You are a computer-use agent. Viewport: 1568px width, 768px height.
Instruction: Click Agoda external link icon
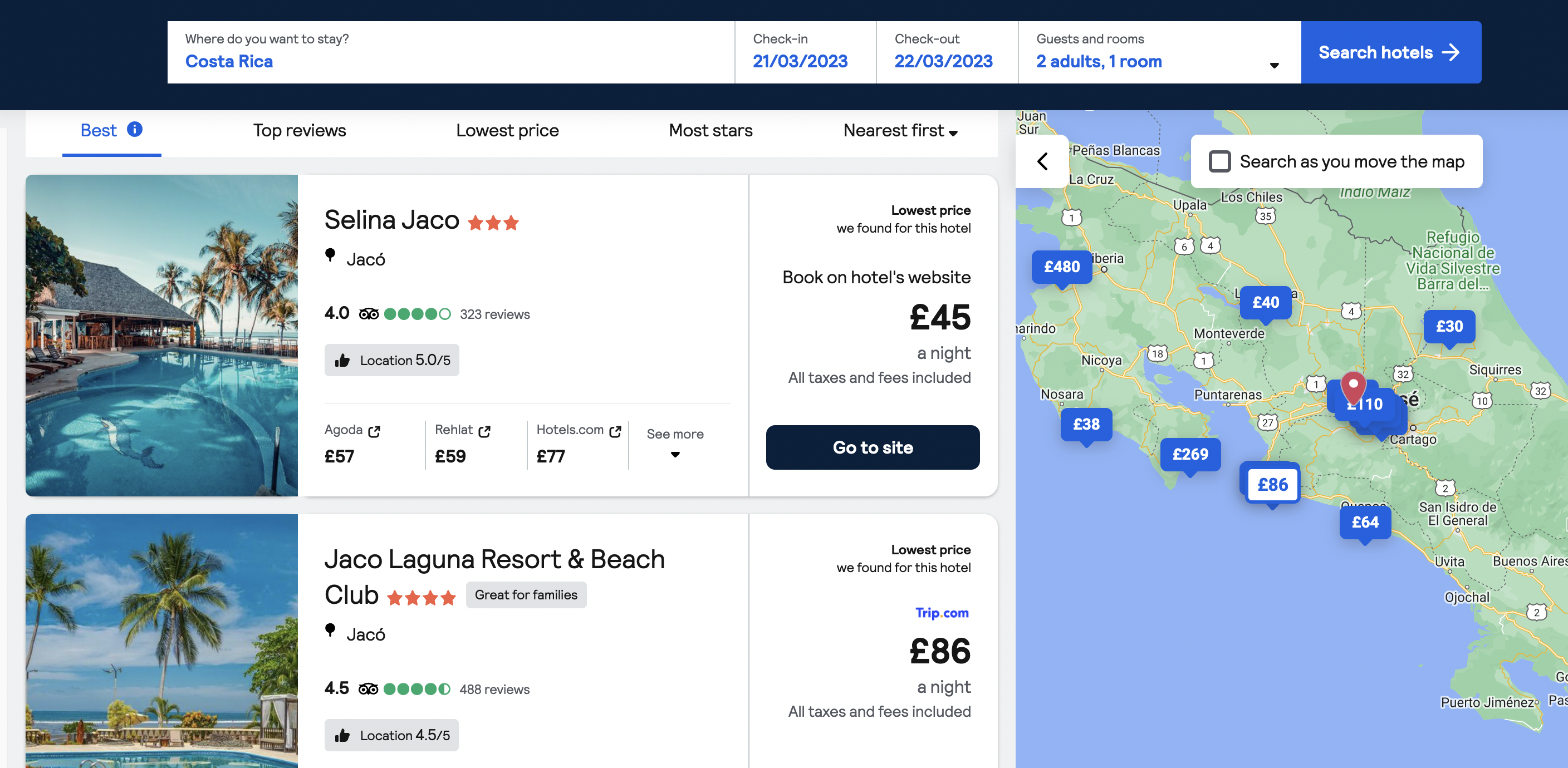tap(374, 431)
